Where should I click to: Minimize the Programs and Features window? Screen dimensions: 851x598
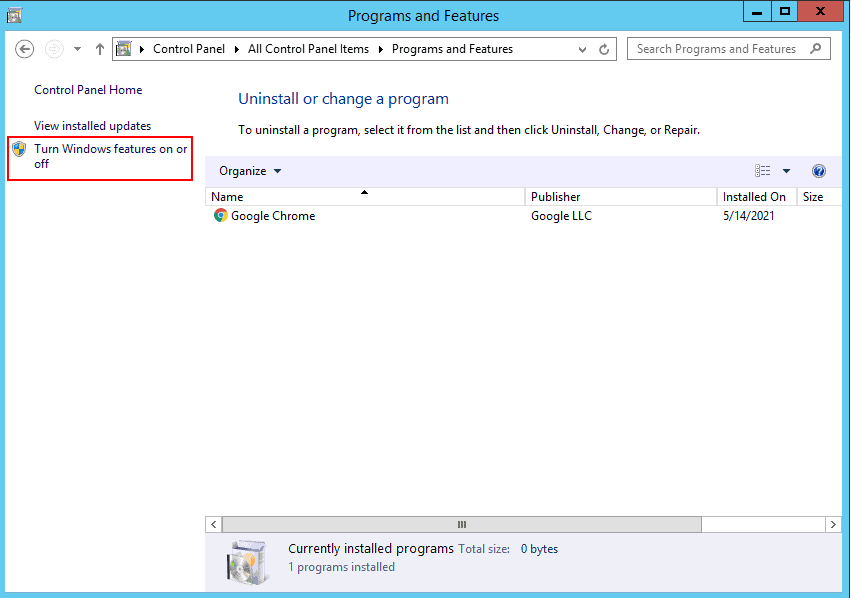[x=757, y=11]
